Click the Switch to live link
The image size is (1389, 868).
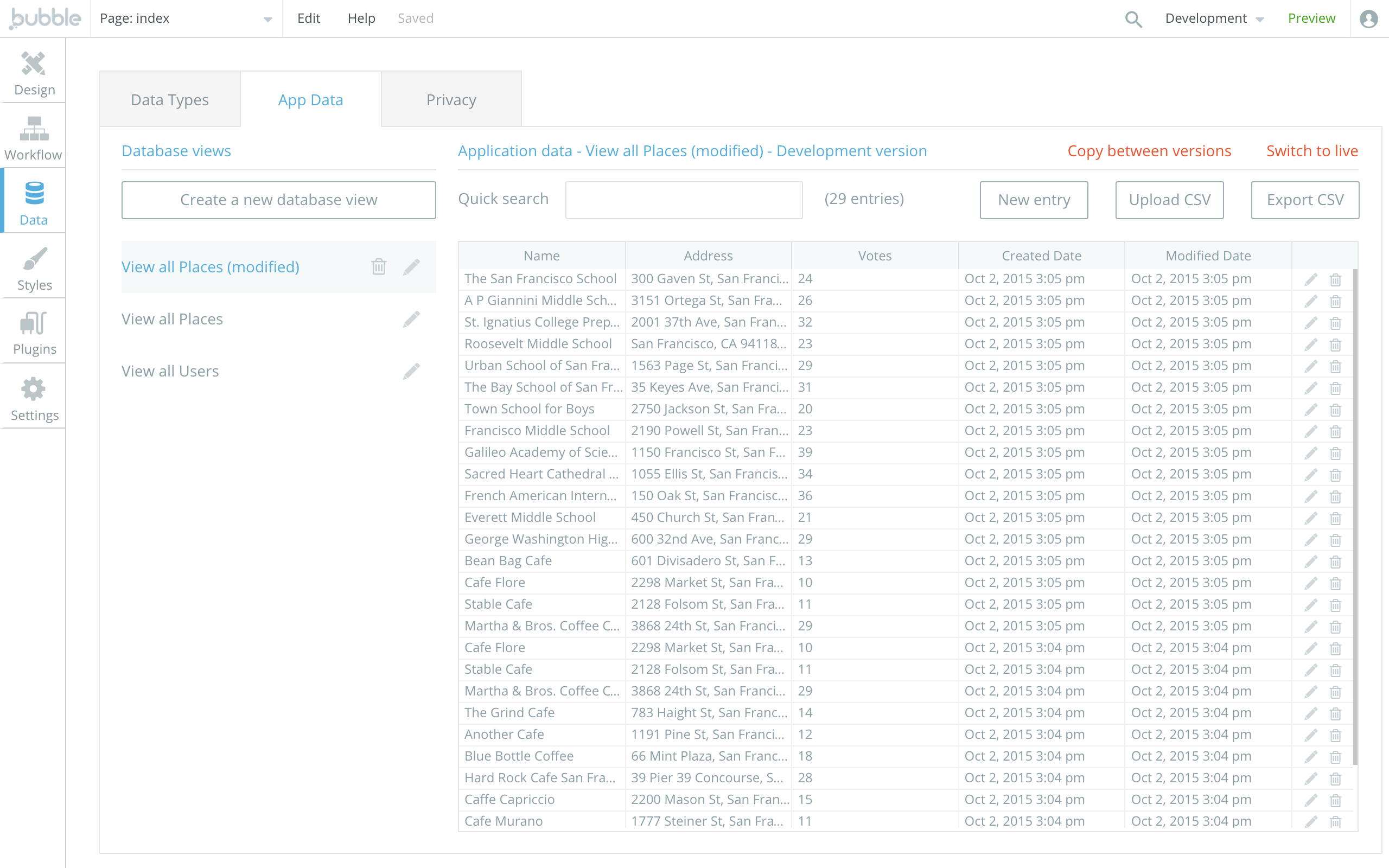(x=1311, y=151)
